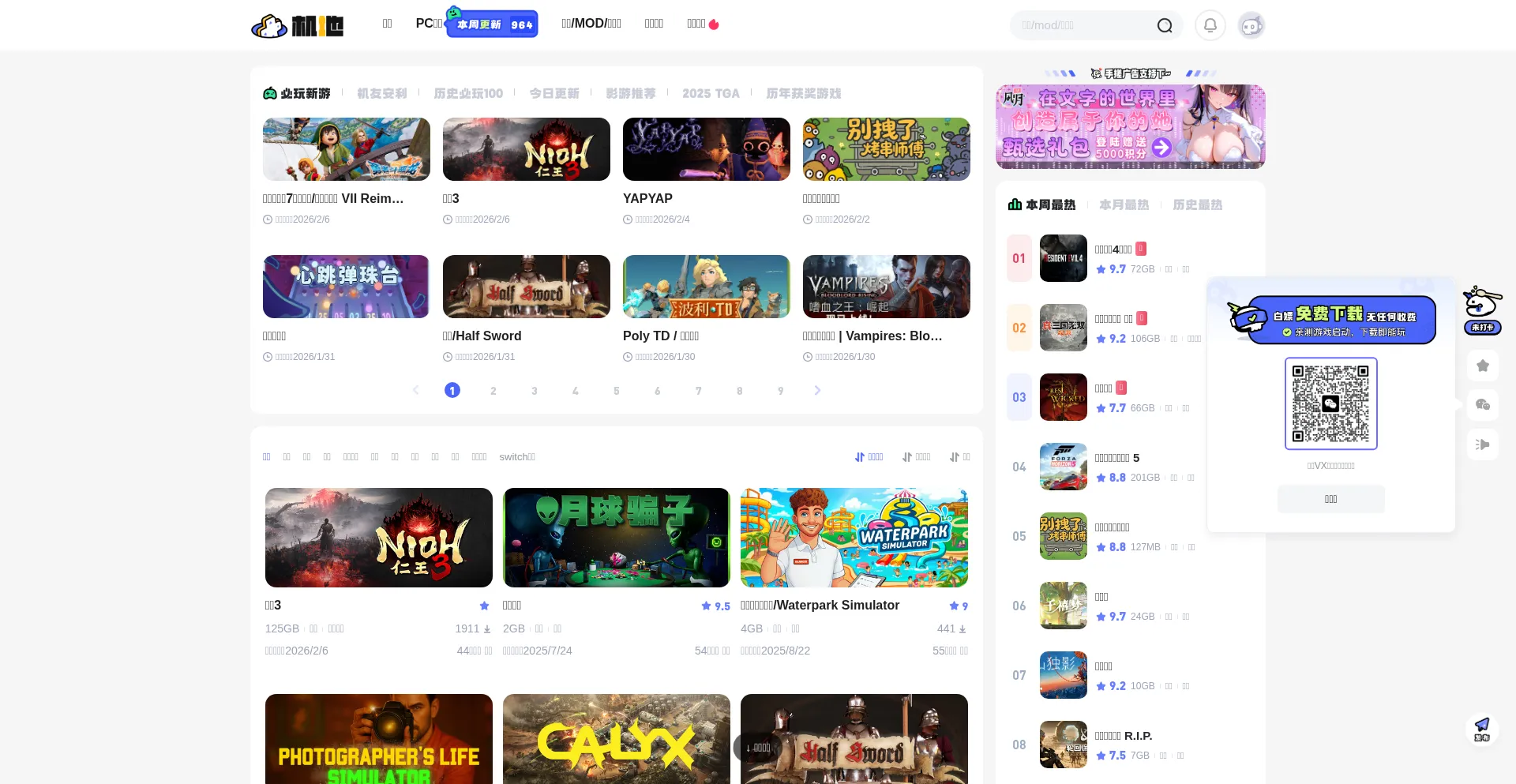This screenshot has width=1516, height=784.
Task: Switch to the 必玩新游 tab
Action: (297, 93)
